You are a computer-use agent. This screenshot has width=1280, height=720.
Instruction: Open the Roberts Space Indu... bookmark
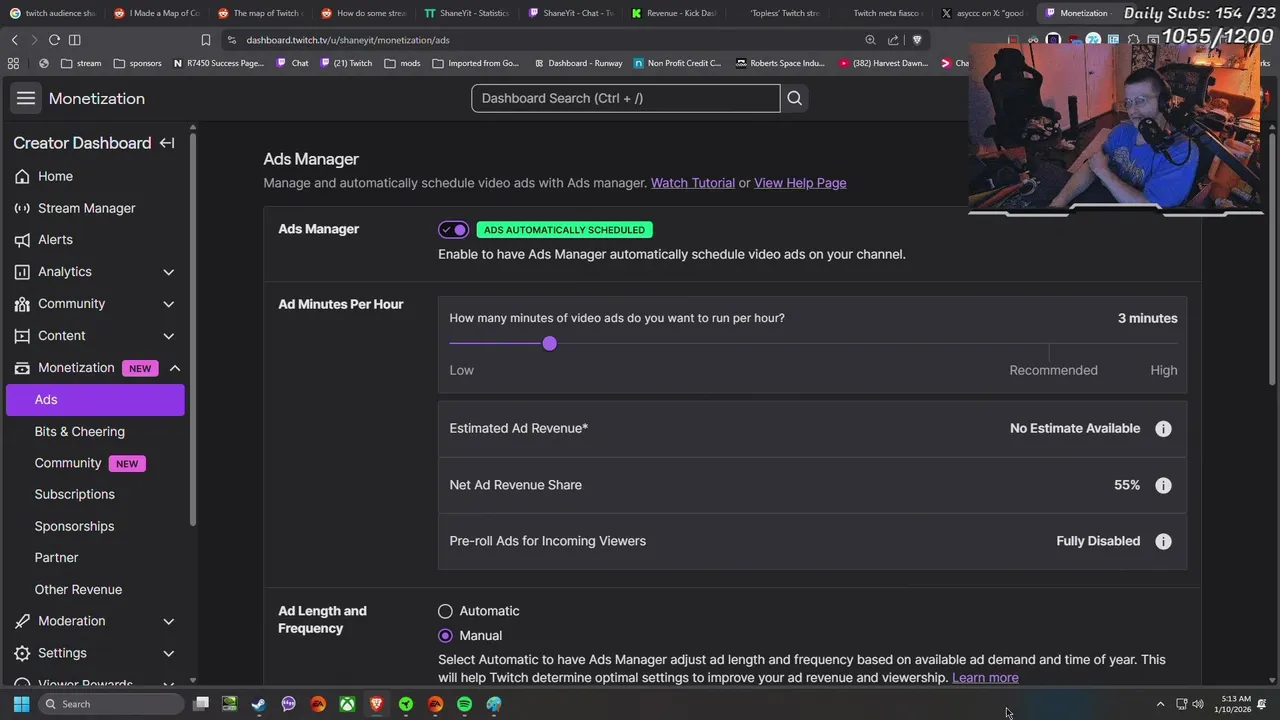(x=780, y=63)
